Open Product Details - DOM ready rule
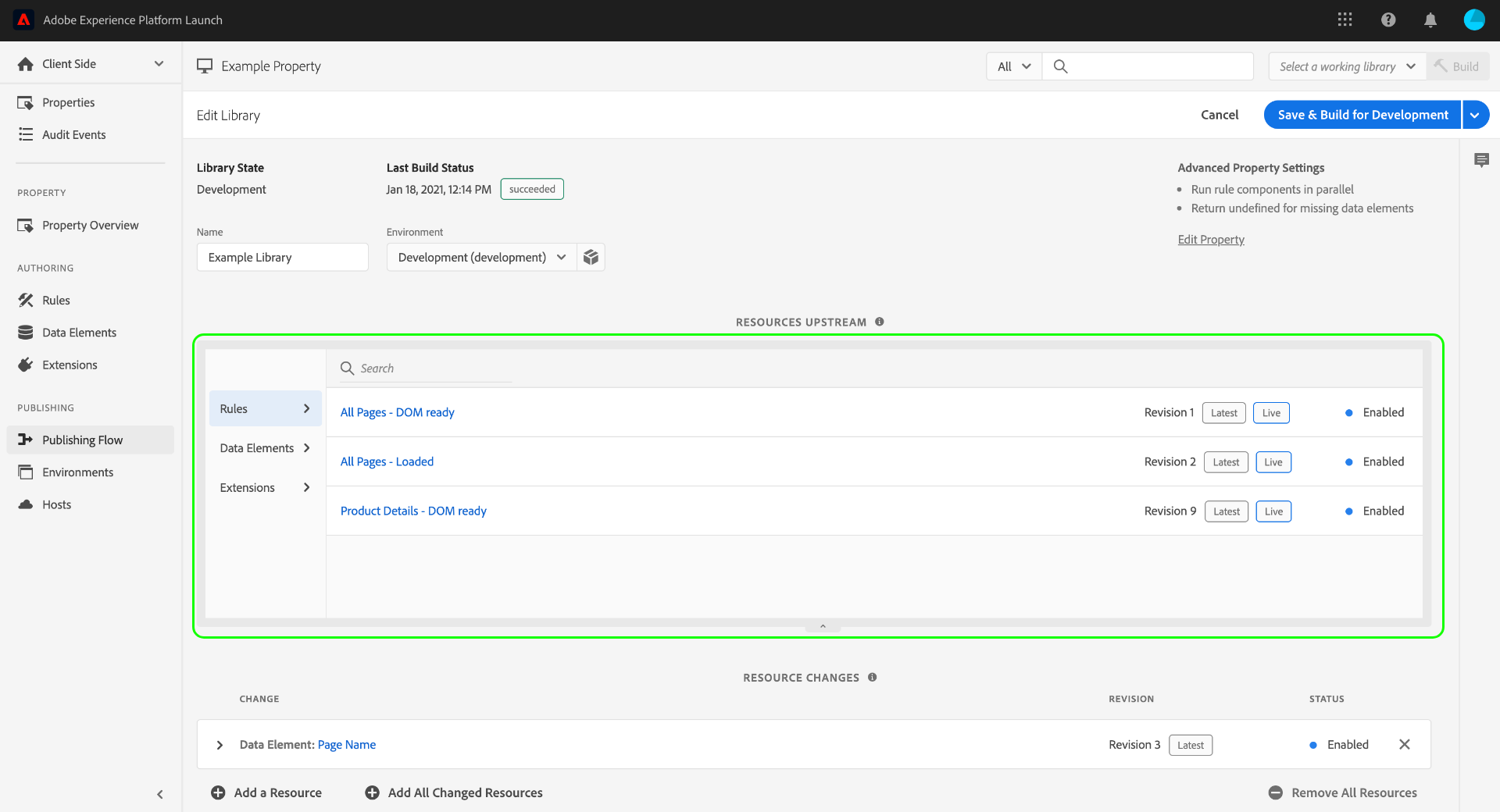The width and height of the screenshot is (1500, 812). point(413,511)
